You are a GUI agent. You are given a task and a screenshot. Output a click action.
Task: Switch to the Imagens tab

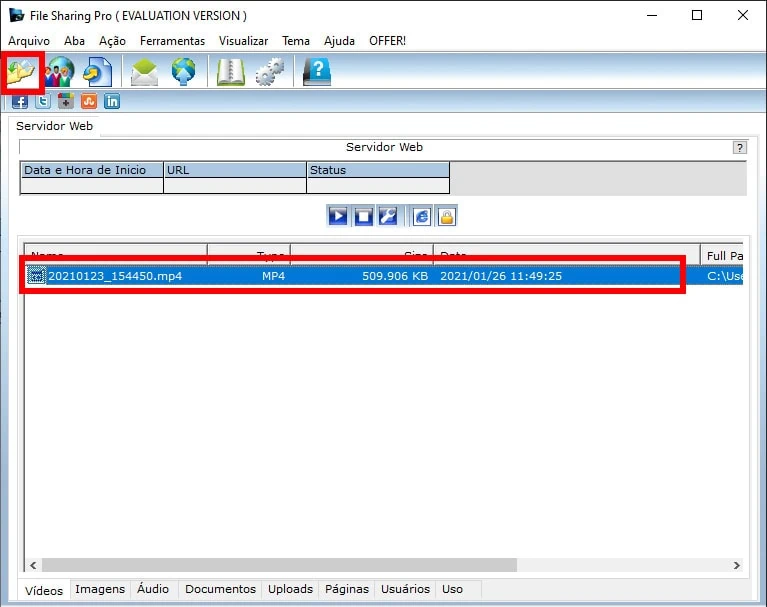point(100,589)
